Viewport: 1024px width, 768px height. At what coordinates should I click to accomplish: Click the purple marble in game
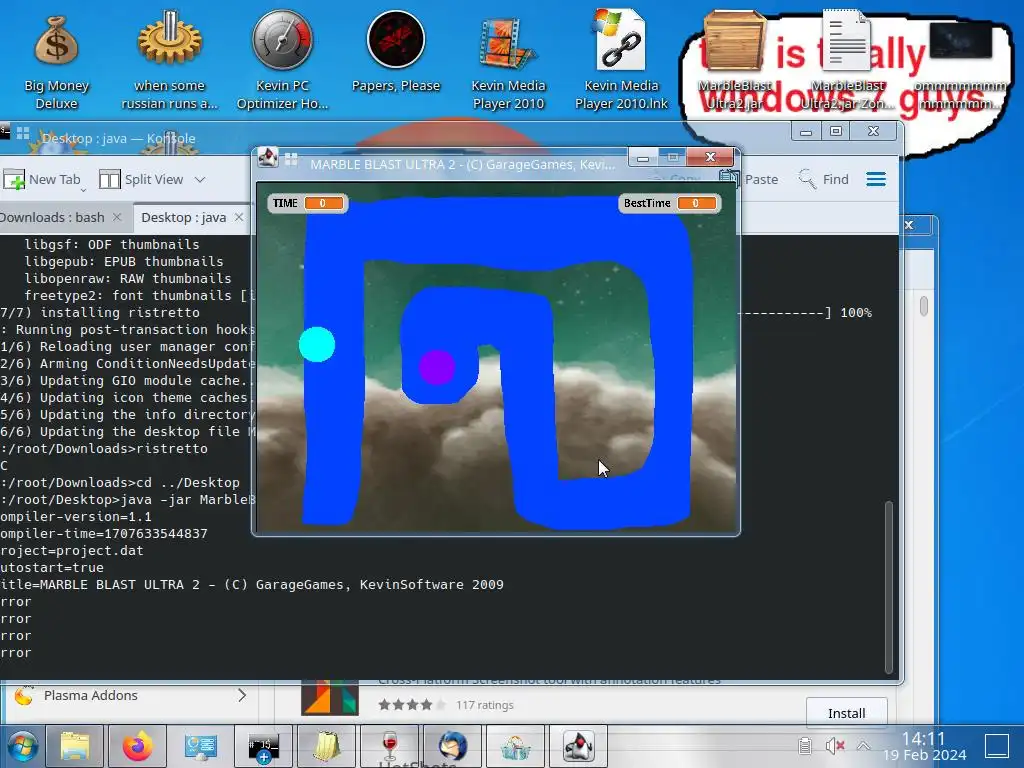coord(437,367)
